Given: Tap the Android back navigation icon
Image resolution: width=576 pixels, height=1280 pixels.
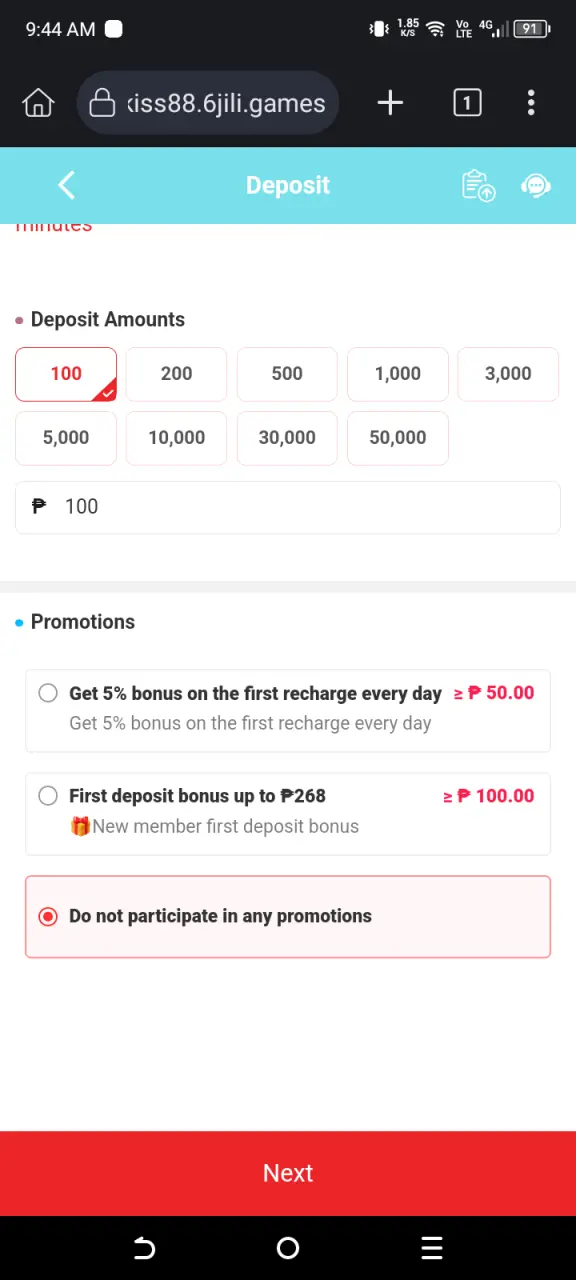Looking at the screenshot, I should click(144, 1248).
